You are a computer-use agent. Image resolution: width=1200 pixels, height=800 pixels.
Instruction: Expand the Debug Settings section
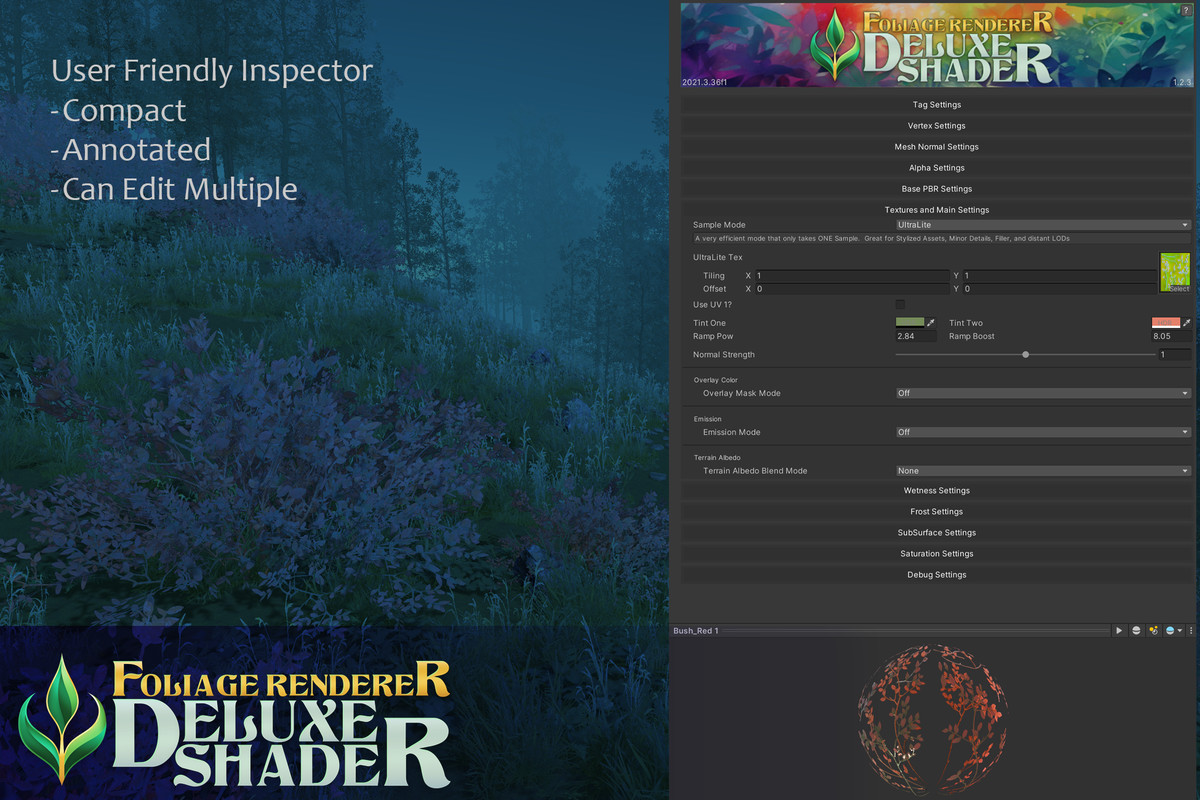pyautogui.click(x=937, y=575)
